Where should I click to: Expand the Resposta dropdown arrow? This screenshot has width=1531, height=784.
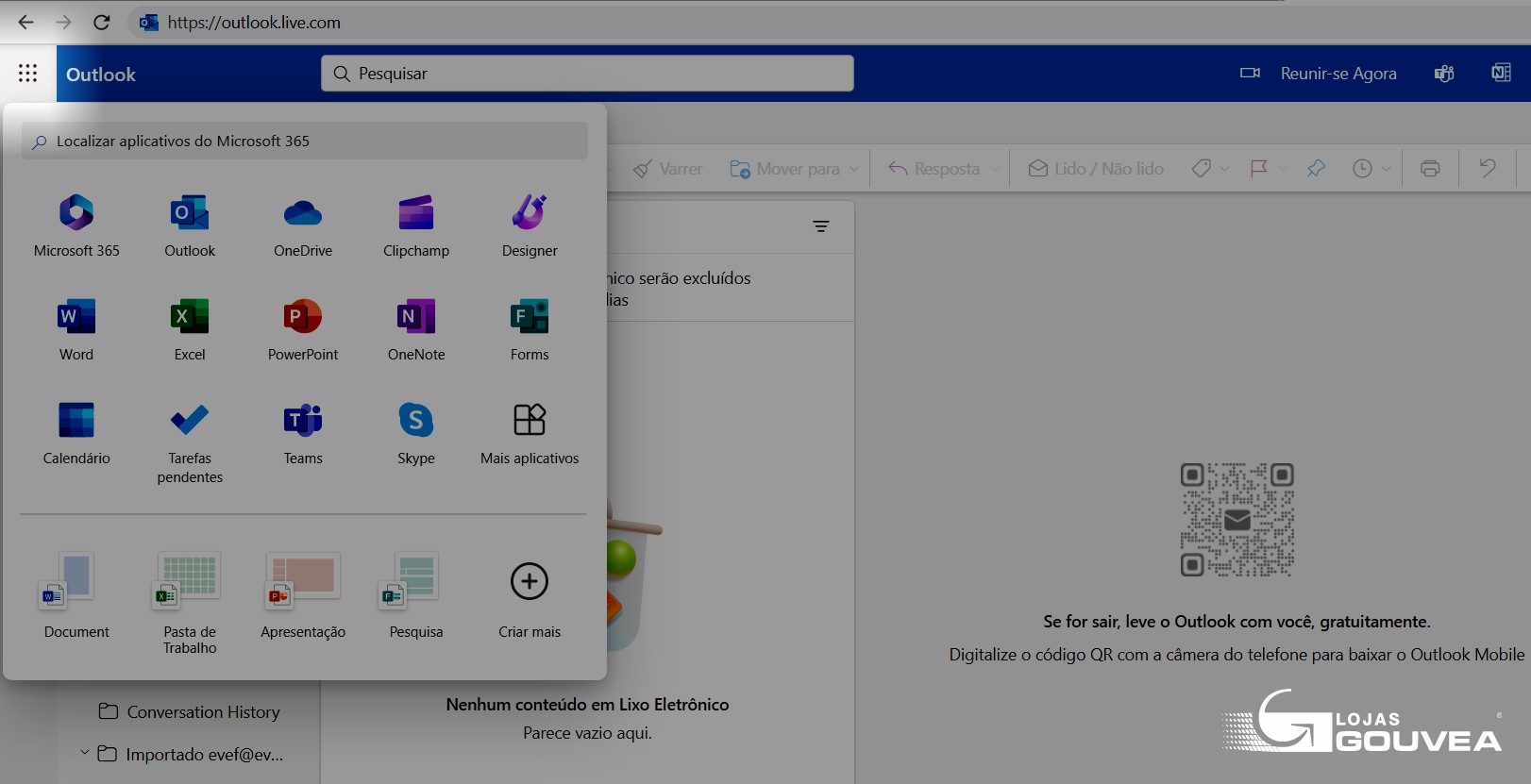tap(994, 169)
